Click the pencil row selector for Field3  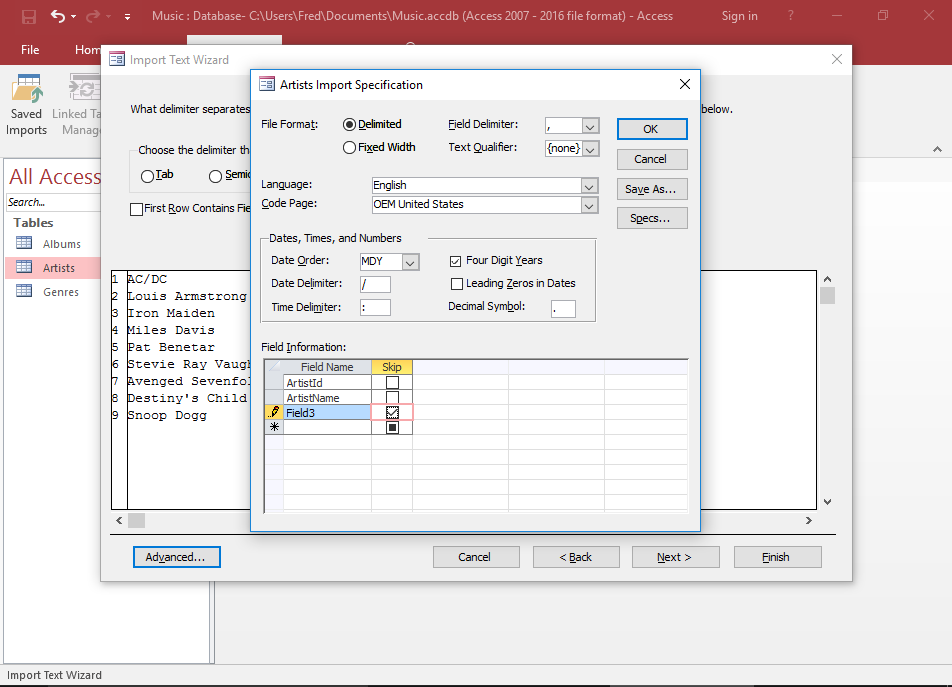coord(274,413)
